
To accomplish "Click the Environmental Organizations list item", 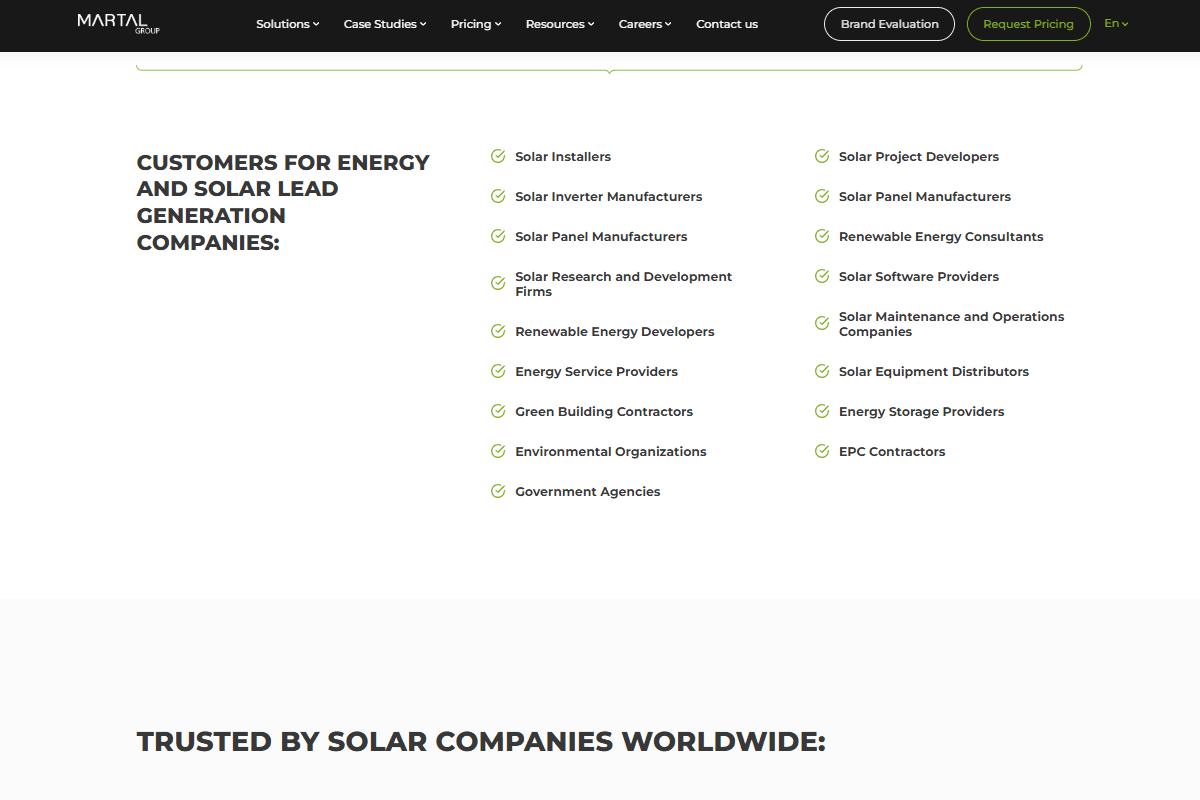I will point(611,451).
